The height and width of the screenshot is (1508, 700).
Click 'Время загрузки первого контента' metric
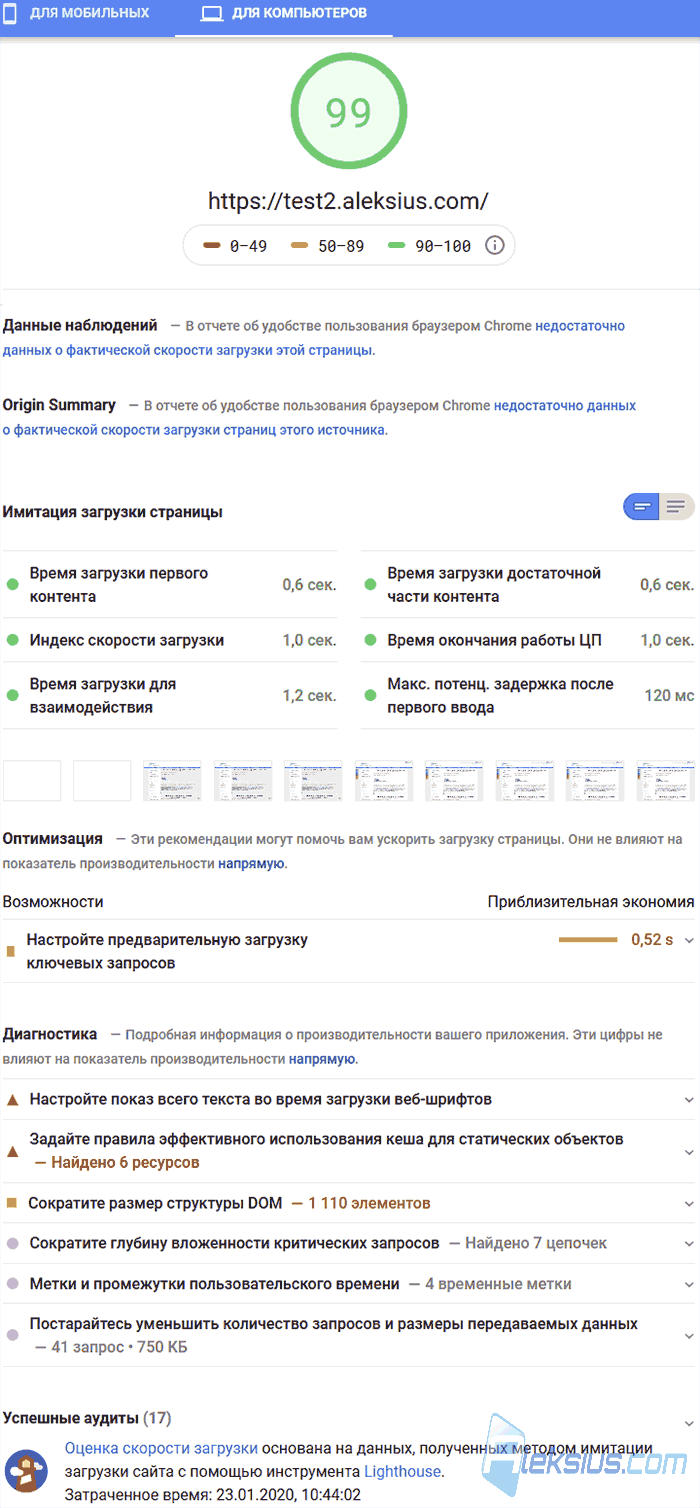coord(170,585)
